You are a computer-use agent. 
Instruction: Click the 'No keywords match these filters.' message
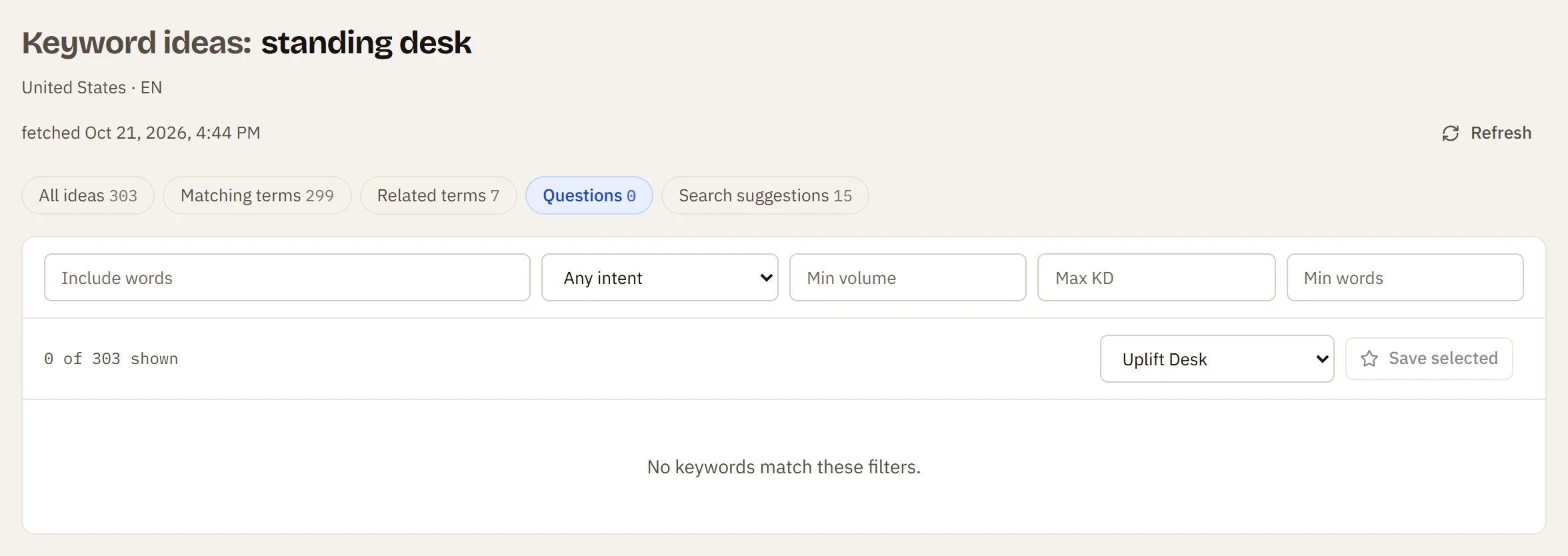click(784, 467)
